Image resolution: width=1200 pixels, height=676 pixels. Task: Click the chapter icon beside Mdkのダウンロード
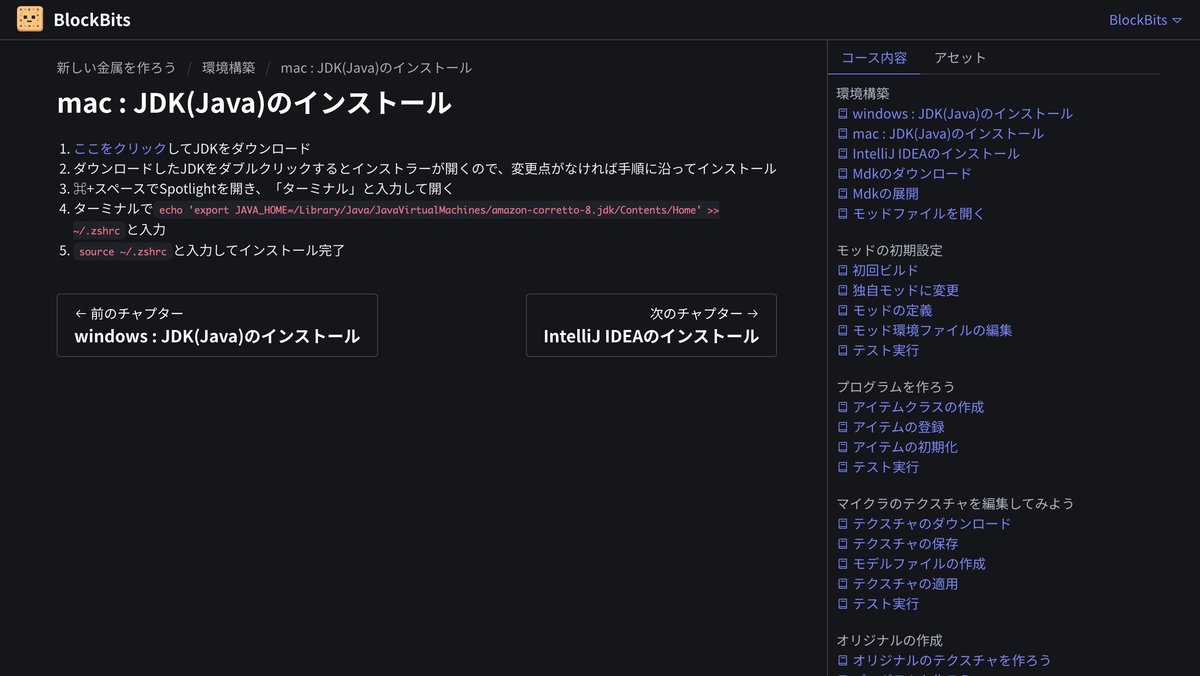click(841, 173)
